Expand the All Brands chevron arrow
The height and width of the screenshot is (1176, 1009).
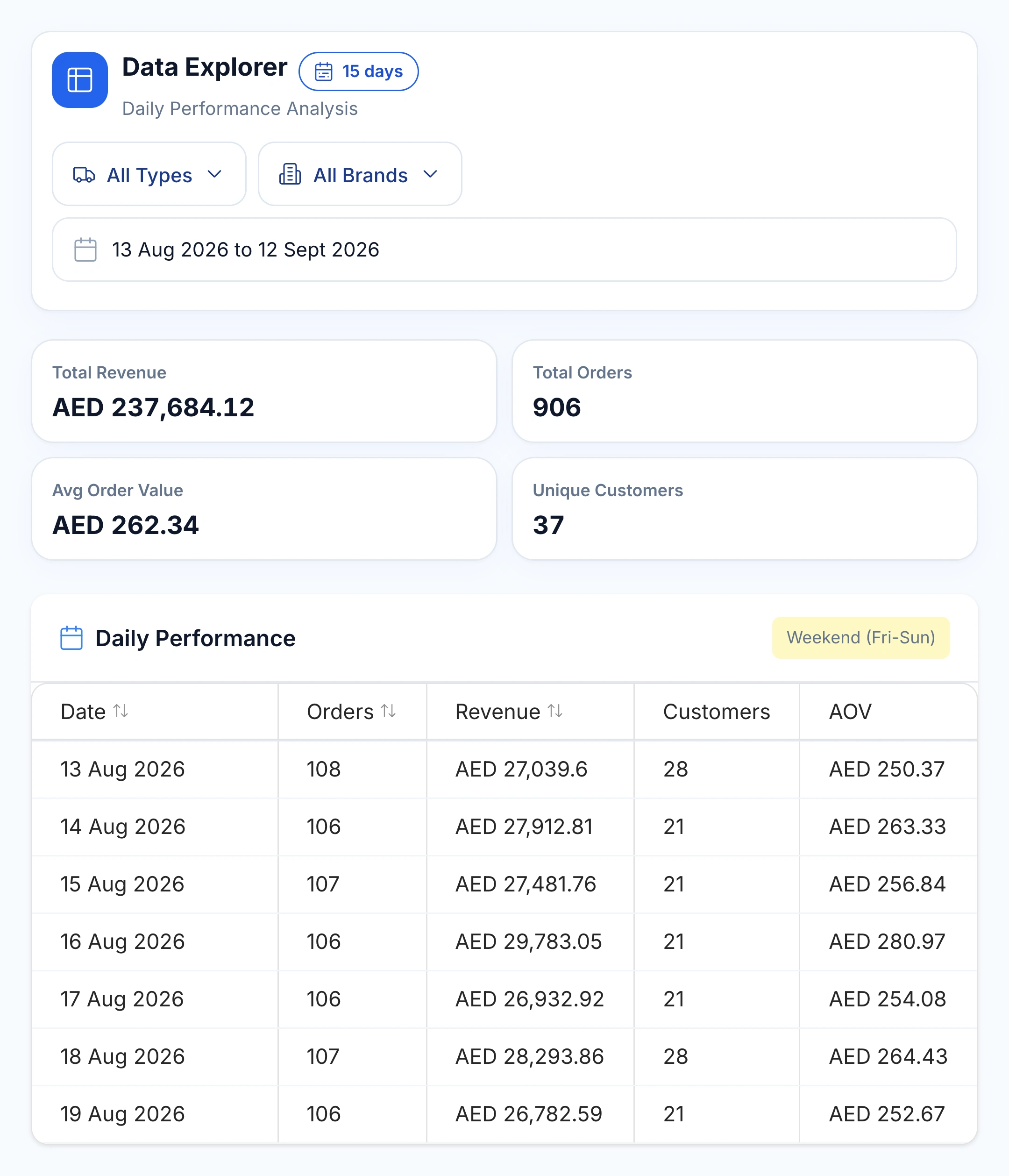(431, 174)
